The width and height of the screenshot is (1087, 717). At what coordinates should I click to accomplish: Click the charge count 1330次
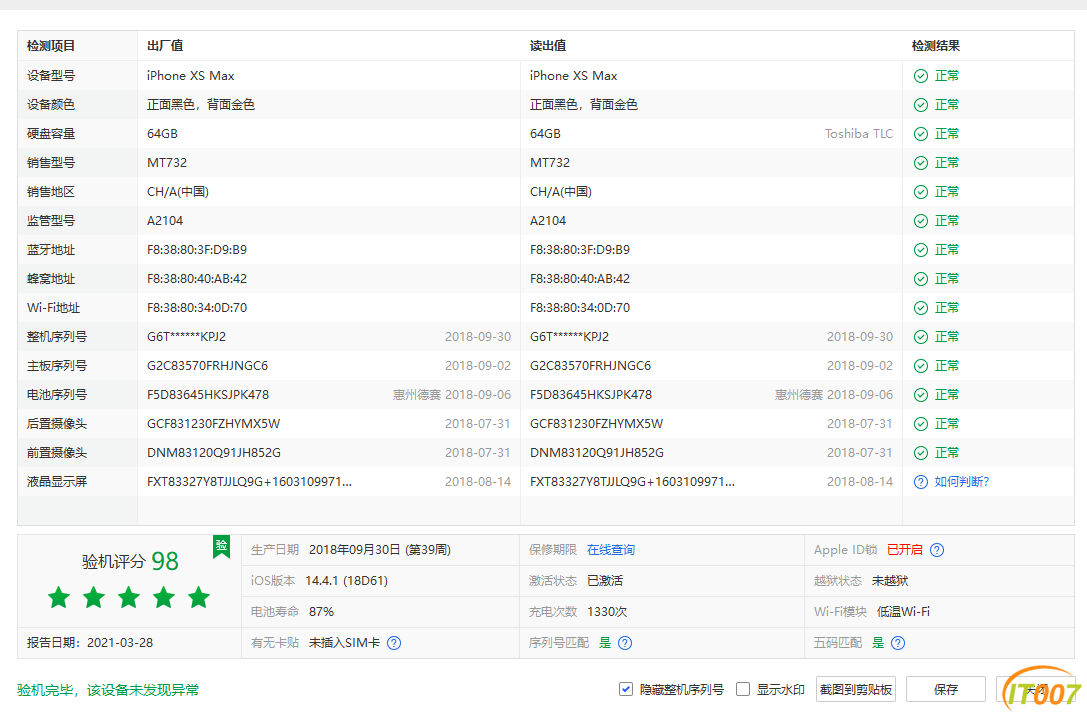(x=607, y=612)
